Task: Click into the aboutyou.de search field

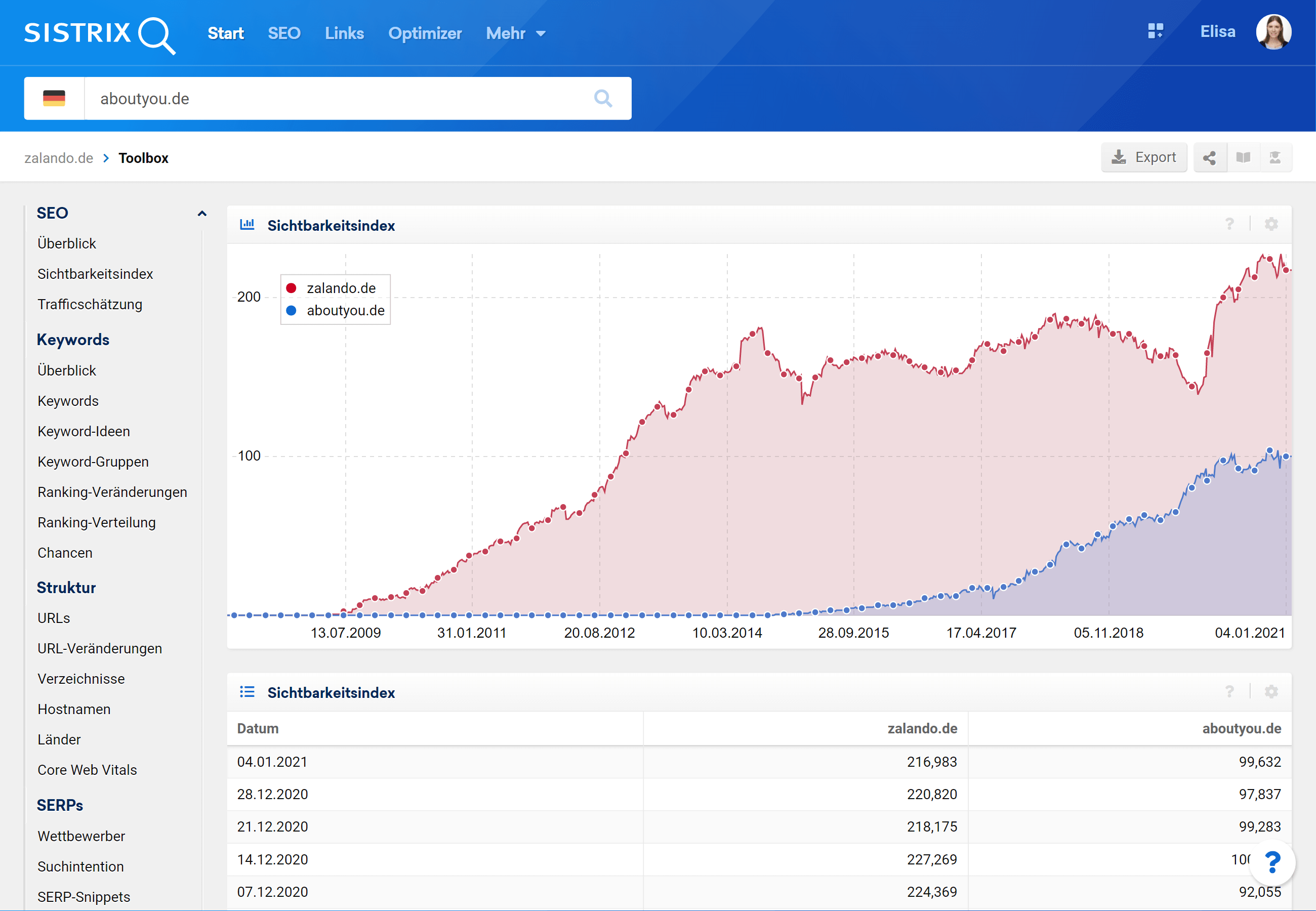Action: click(337, 99)
